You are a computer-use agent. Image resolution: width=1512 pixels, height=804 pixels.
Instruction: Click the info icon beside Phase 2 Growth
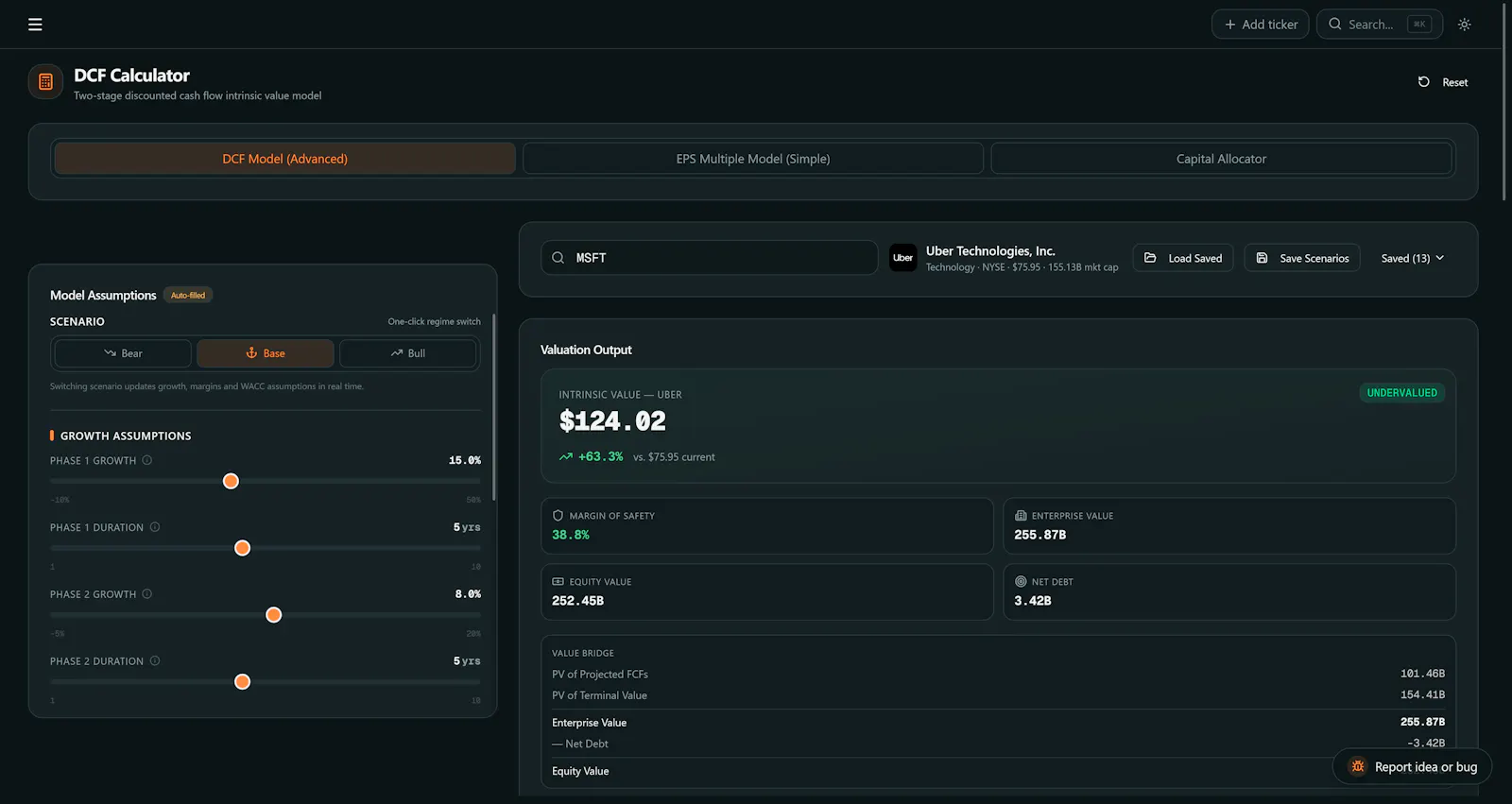pos(147,594)
